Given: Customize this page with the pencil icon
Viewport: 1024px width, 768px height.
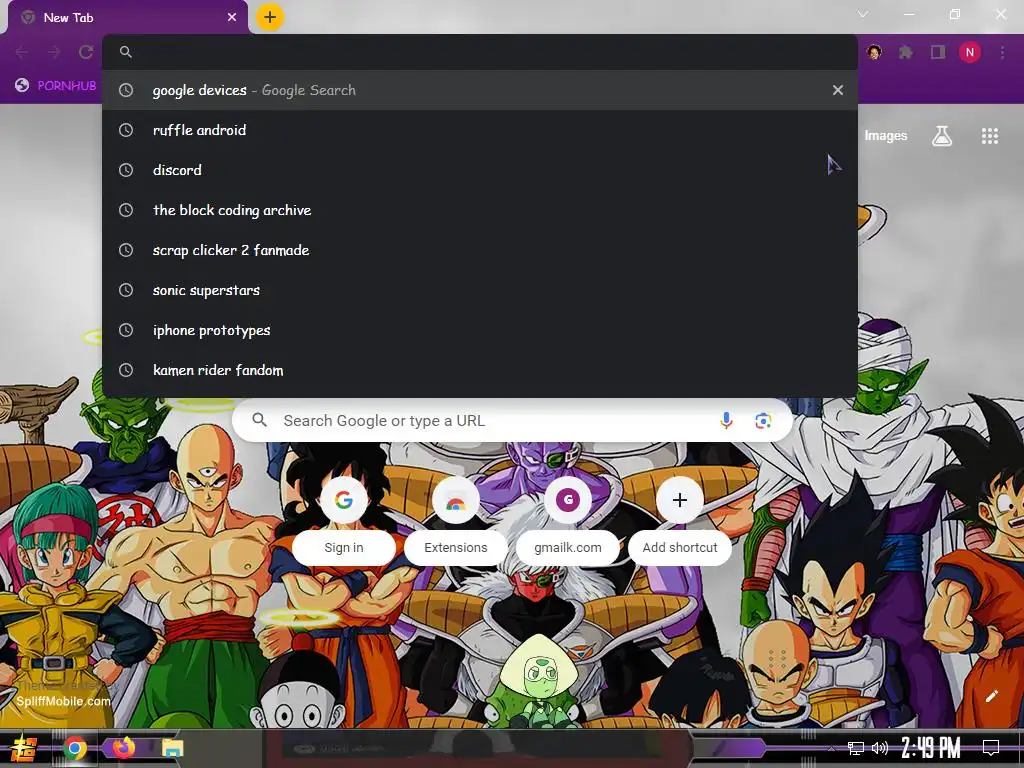Looking at the screenshot, I should (991, 696).
